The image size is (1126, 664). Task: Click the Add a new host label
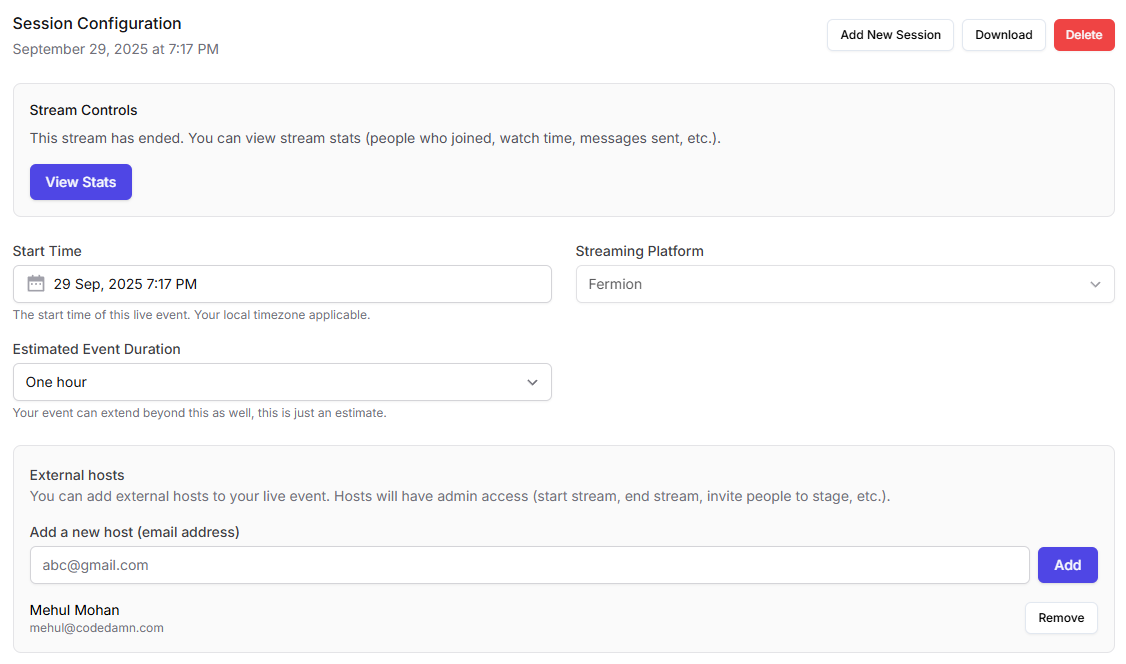pyautogui.click(x=134, y=532)
